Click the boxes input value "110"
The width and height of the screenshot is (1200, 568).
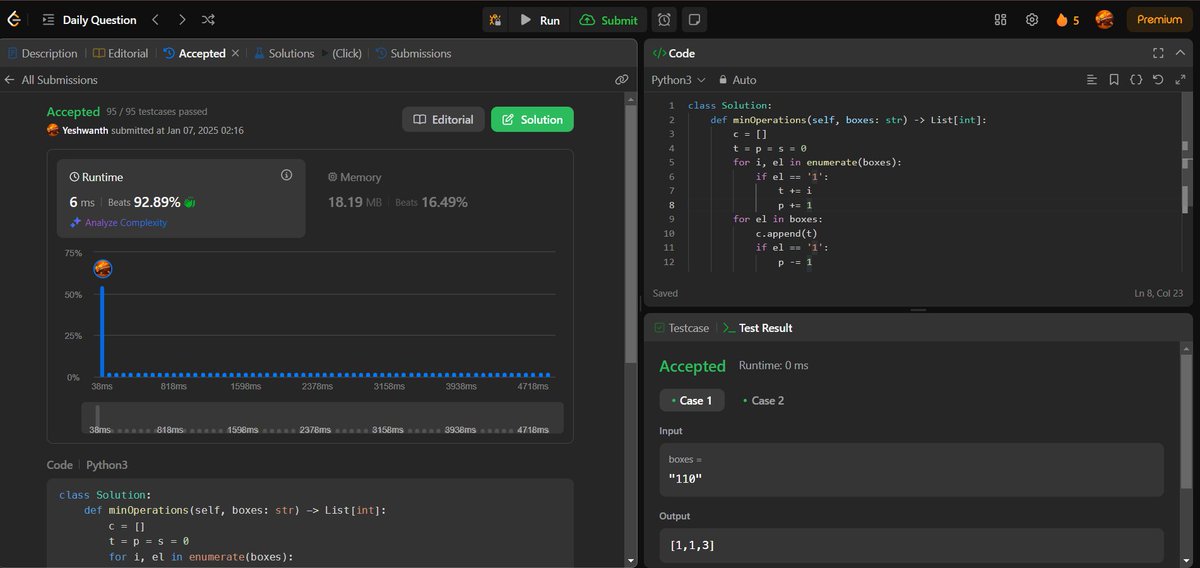click(x=685, y=478)
